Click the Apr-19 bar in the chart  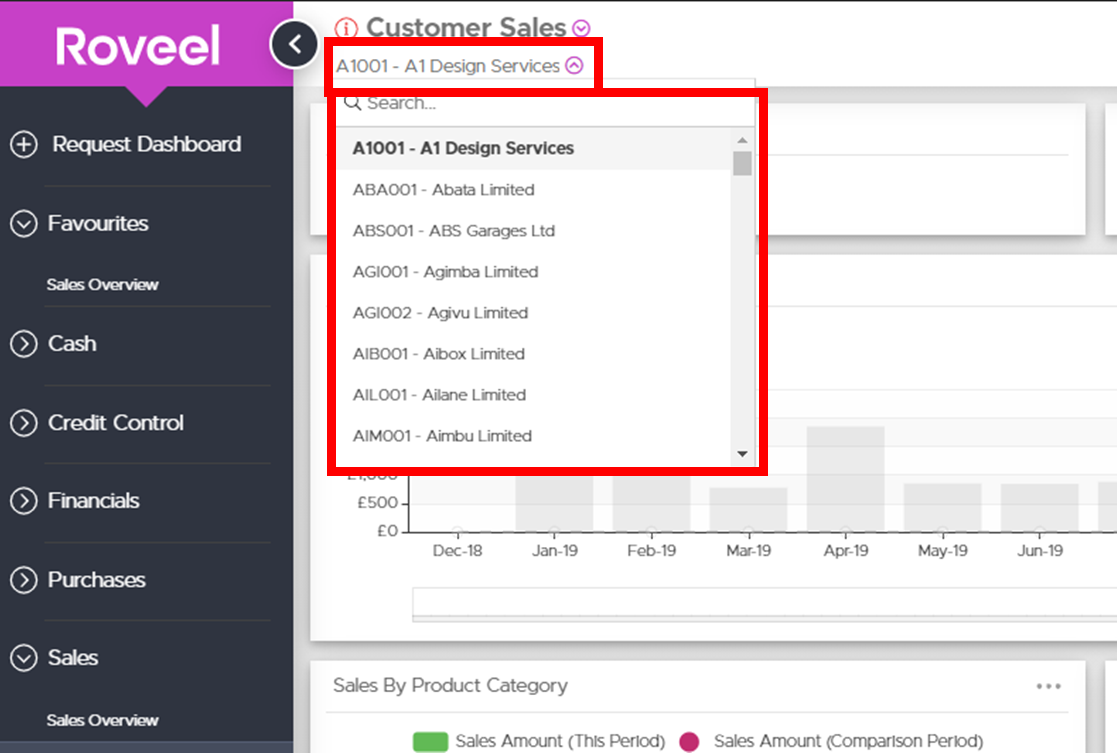[x=846, y=479]
